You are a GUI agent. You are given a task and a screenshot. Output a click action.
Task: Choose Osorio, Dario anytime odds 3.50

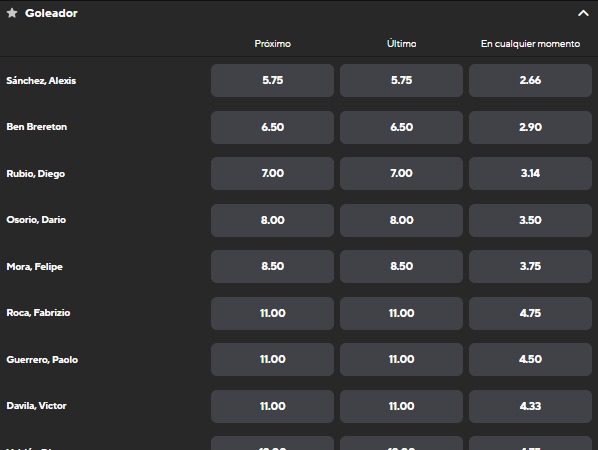[530, 220]
